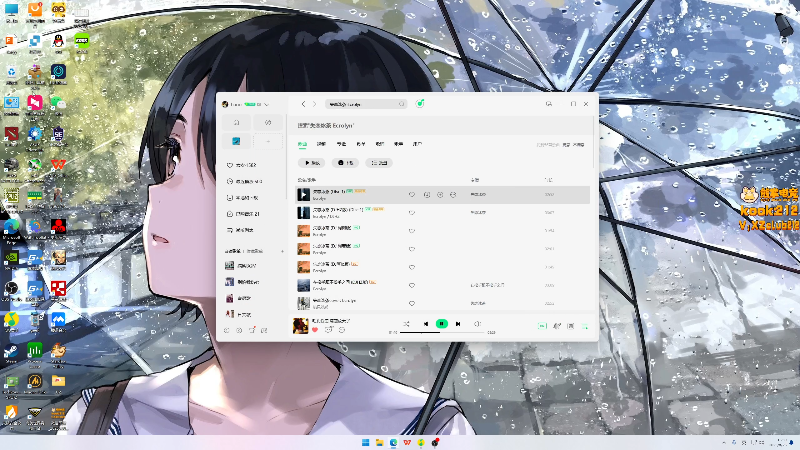
Task: Open the Windows Start button on taskbar
Action: coord(365,442)
